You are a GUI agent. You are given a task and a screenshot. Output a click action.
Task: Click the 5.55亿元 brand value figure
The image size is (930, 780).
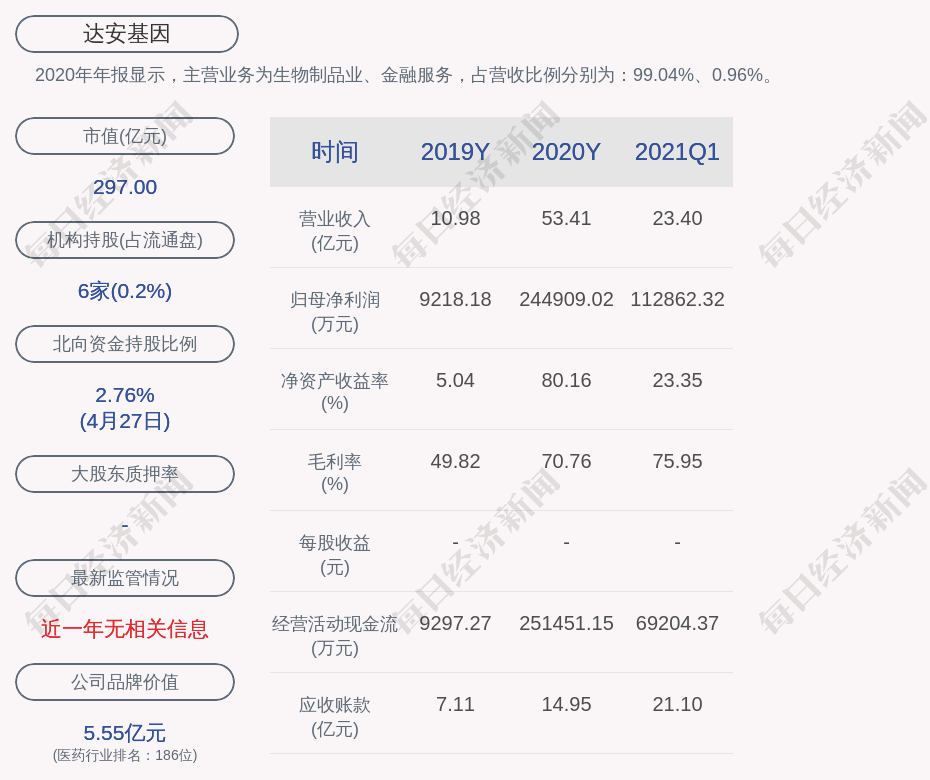[x=124, y=733]
